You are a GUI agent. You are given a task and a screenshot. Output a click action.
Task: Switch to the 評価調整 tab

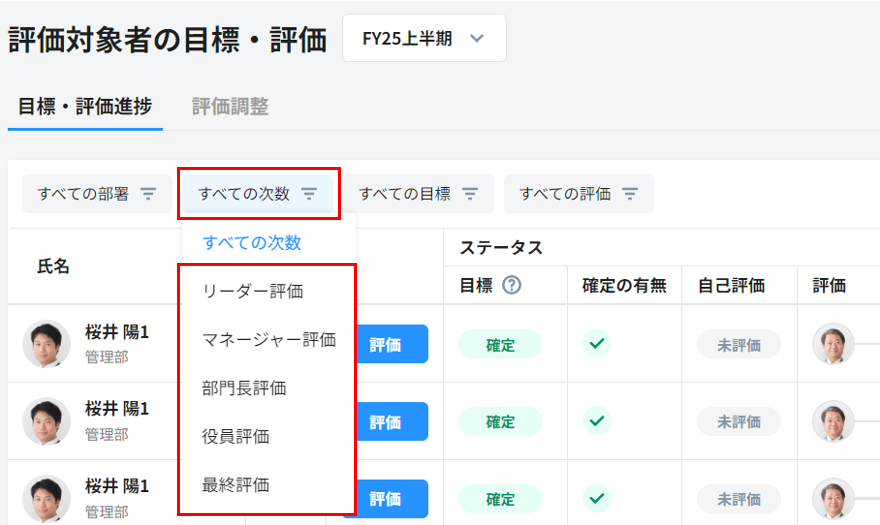pos(230,107)
